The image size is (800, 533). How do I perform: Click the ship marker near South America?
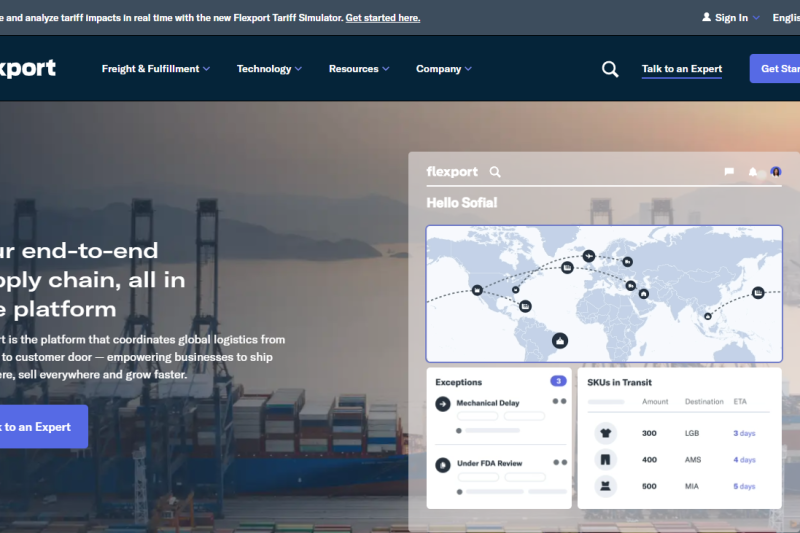560,341
